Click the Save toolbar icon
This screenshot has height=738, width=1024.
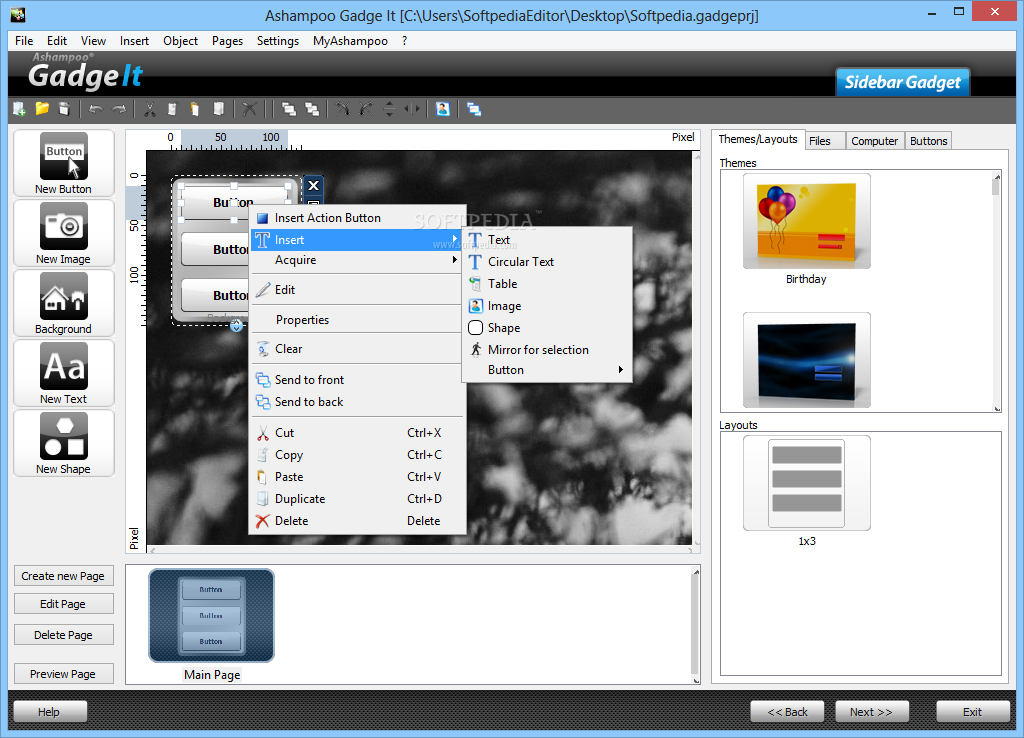coord(64,109)
